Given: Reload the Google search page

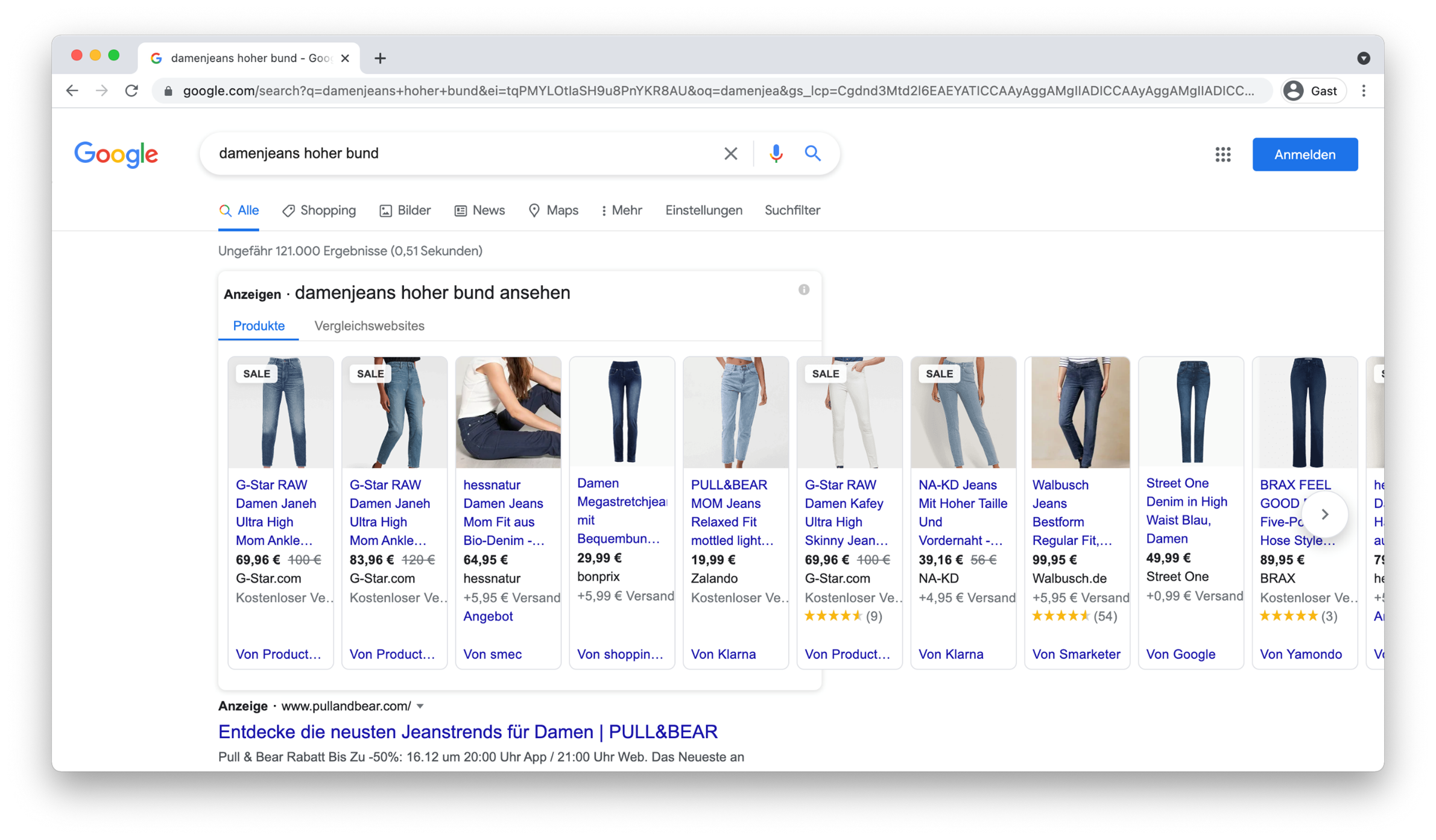Looking at the screenshot, I should [x=131, y=91].
